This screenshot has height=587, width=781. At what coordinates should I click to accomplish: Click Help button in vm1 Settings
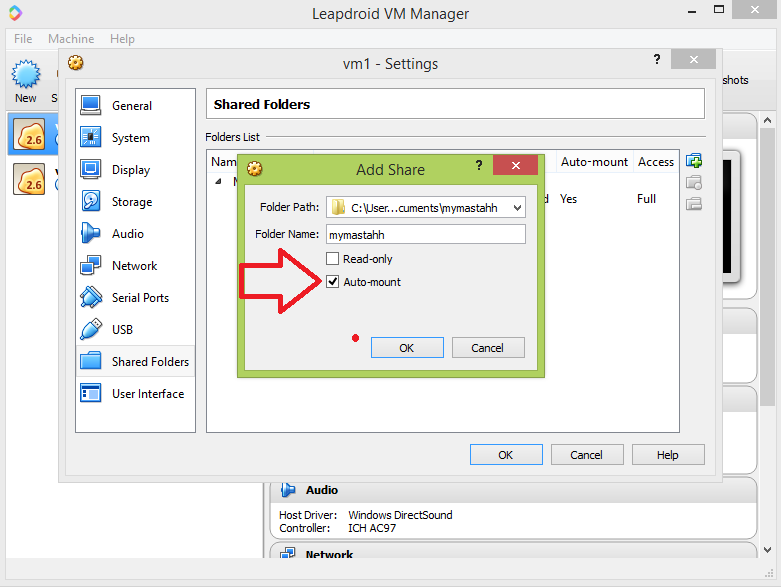[668, 455]
